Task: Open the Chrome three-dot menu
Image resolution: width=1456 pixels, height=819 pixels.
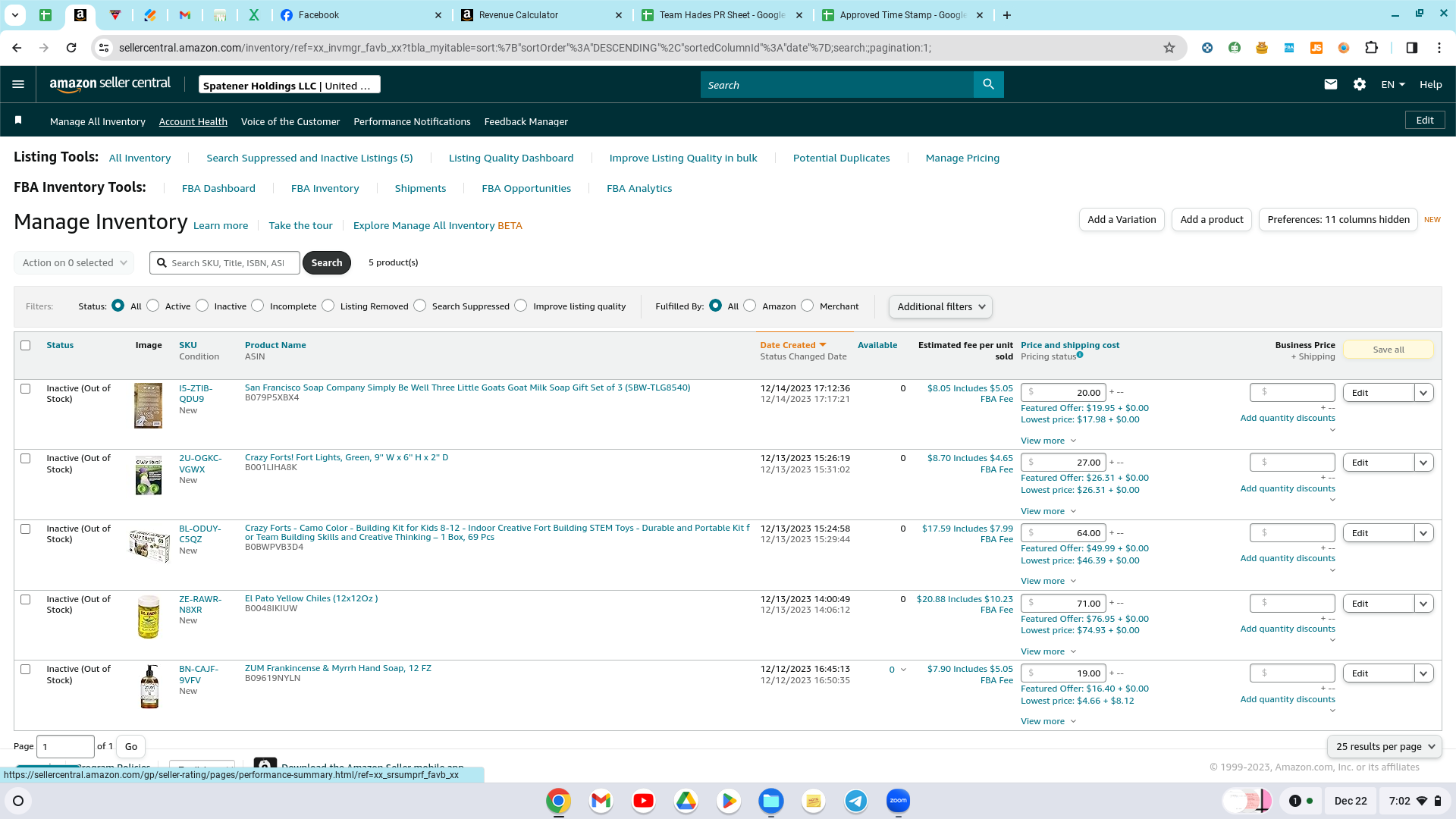Action: coord(1439,48)
